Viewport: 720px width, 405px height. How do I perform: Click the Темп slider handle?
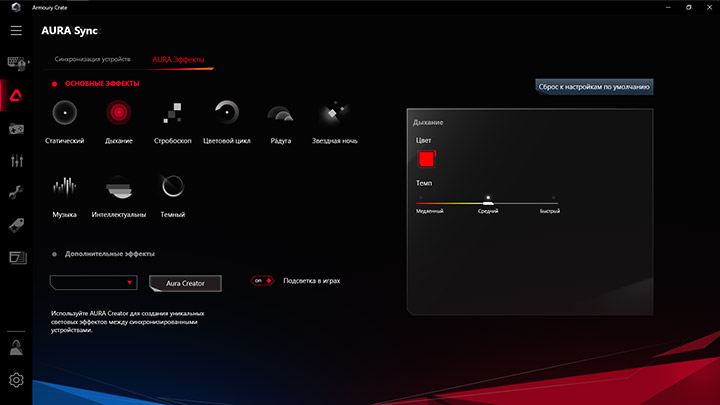tap(488, 202)
